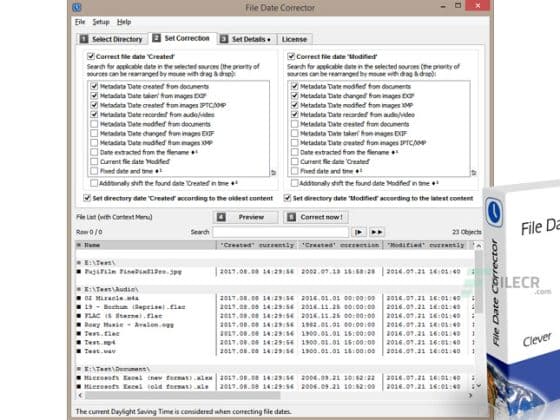This screenshot has width=560, height=420.
Task: Select the FujiFilm FinePixS1Pro.jpg file row
Action: tap(275, 272)
